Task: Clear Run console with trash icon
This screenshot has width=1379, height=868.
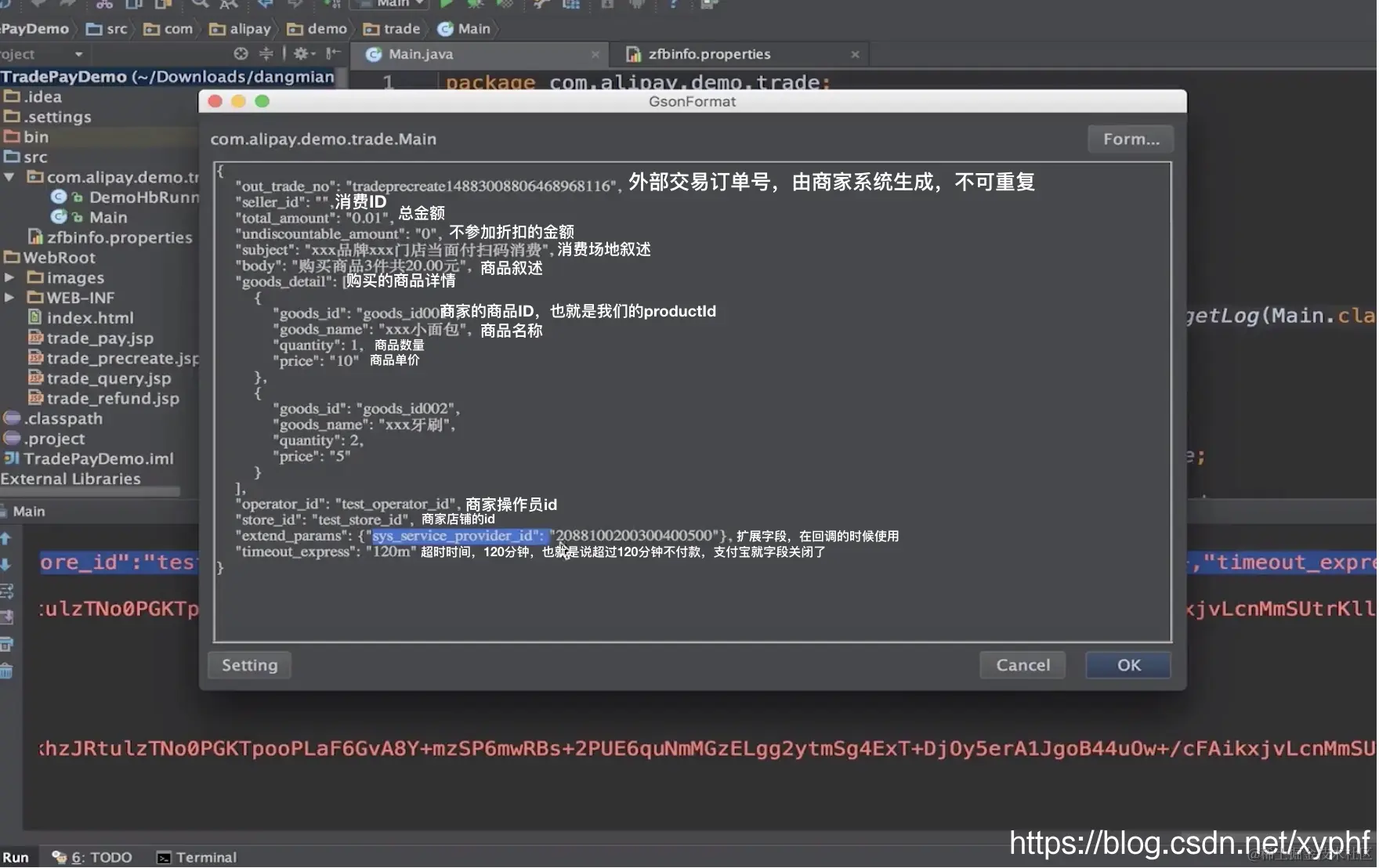Action: (6, 671)
